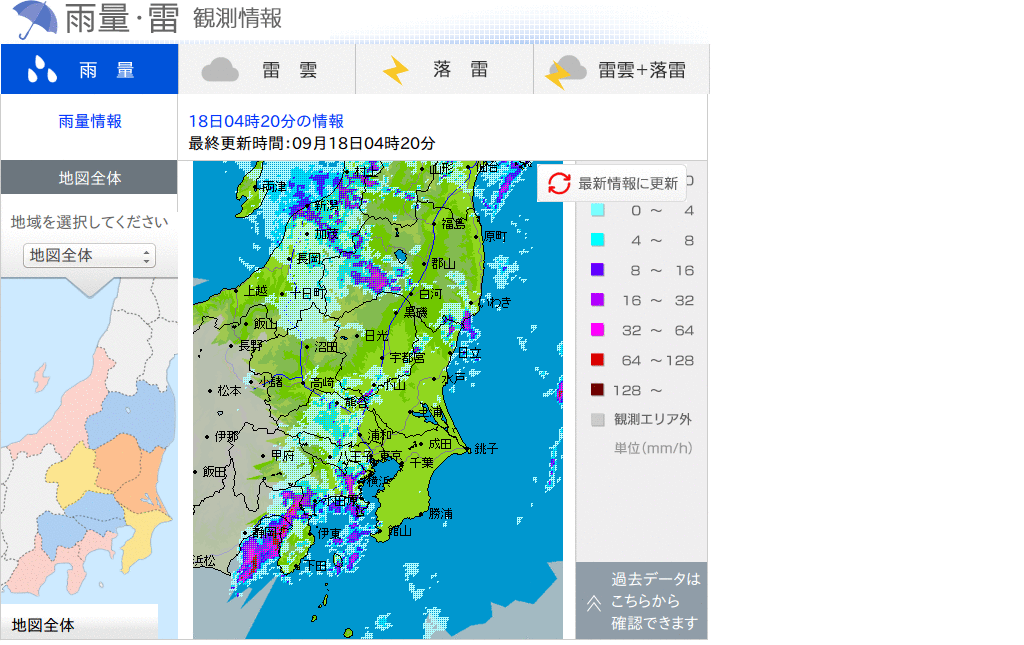Click 勝浦 label on rainfall map

[441, 514]
